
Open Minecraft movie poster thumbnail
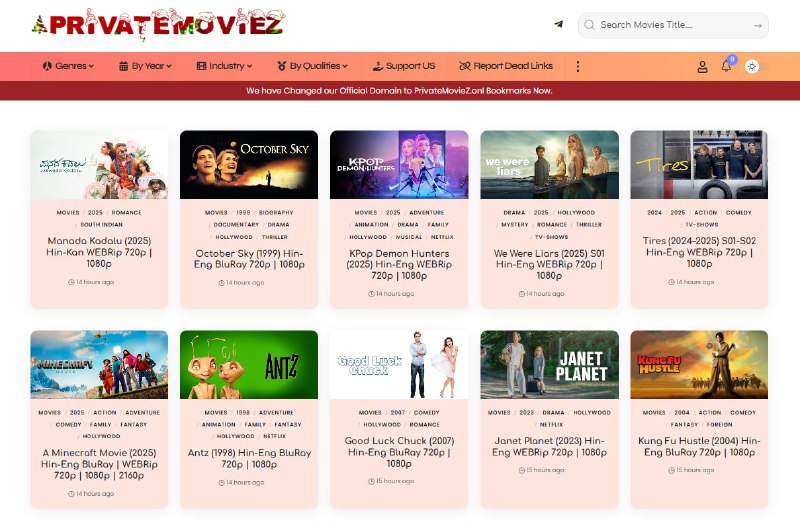pyautogui.click(x=99, y=364)
